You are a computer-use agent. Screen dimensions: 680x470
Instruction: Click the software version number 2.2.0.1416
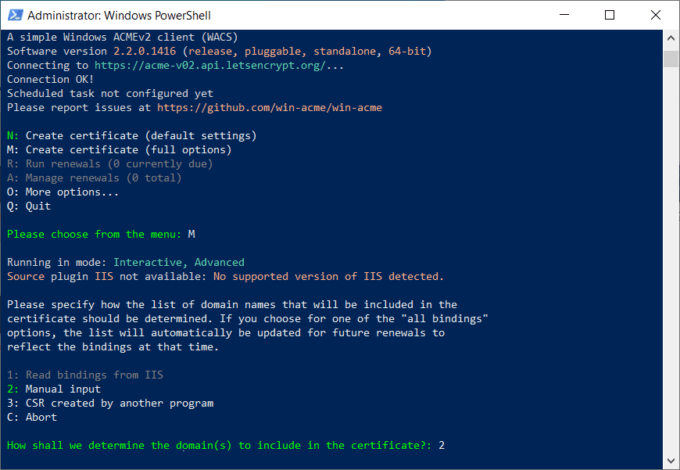click(x=144, y=52)
